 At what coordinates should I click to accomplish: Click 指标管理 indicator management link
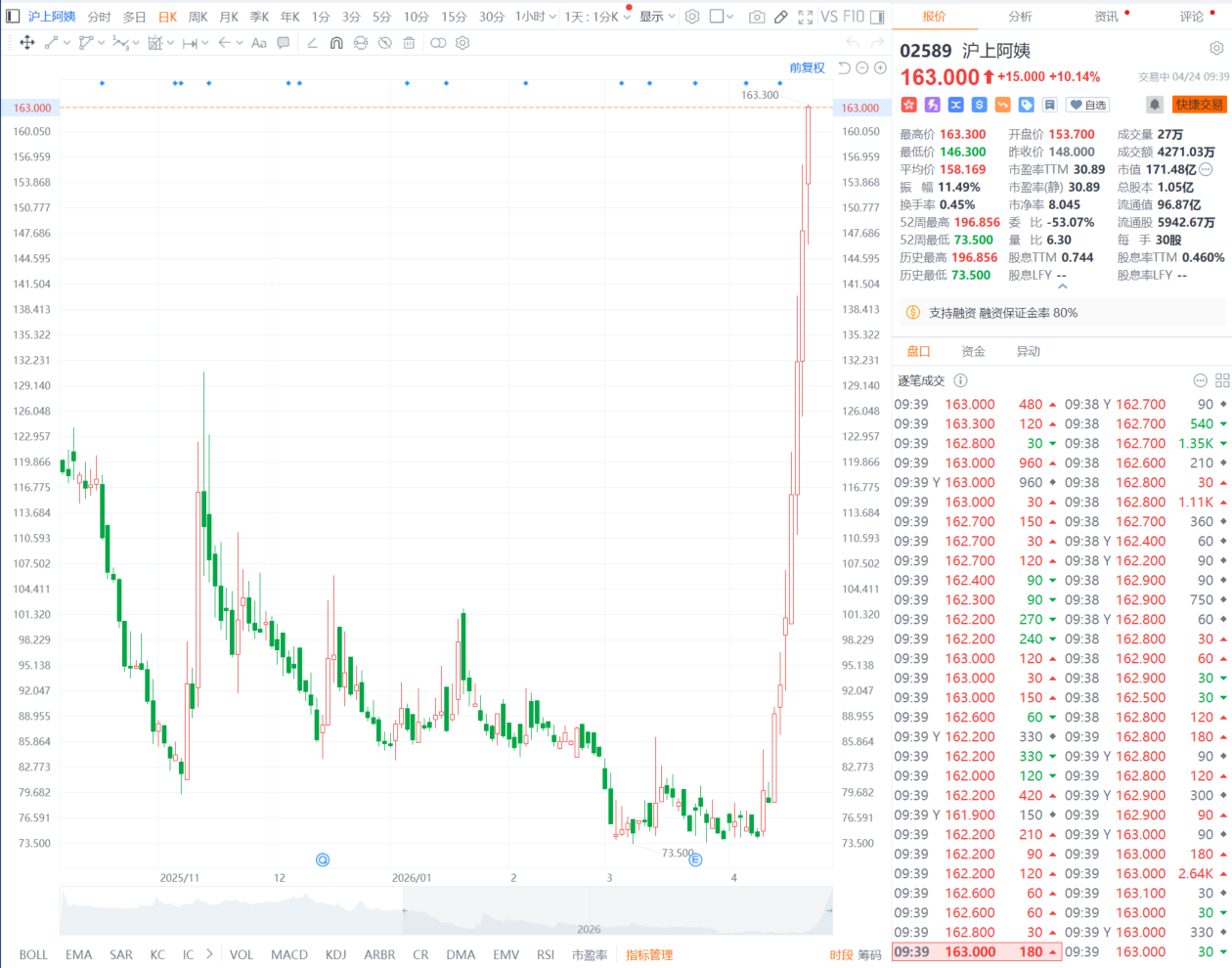pos(649,955)
